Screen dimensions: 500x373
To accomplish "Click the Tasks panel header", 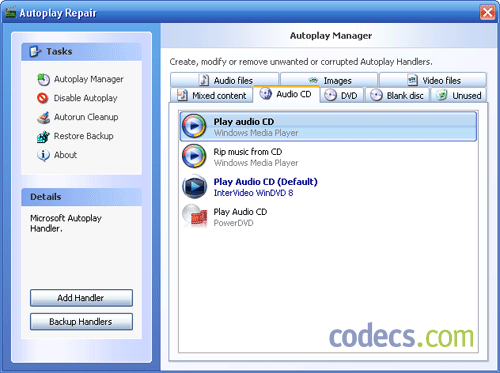I will pyautogui.click(x=81, y=51).
